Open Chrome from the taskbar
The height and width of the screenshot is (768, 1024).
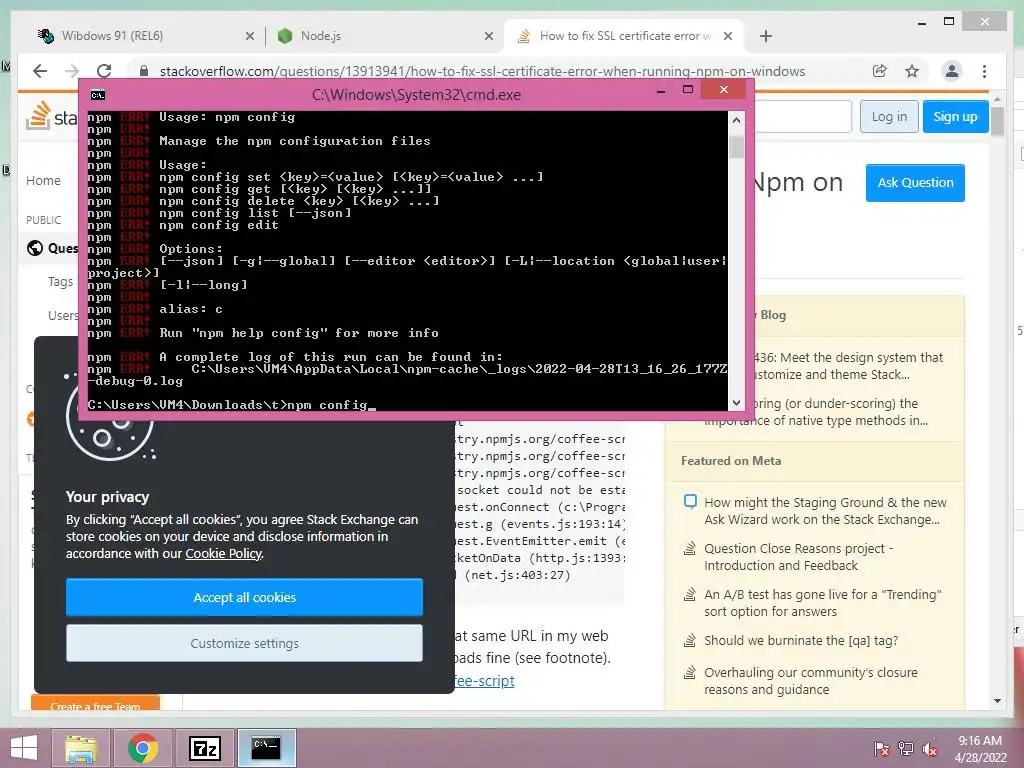click(x=142, y=748)
